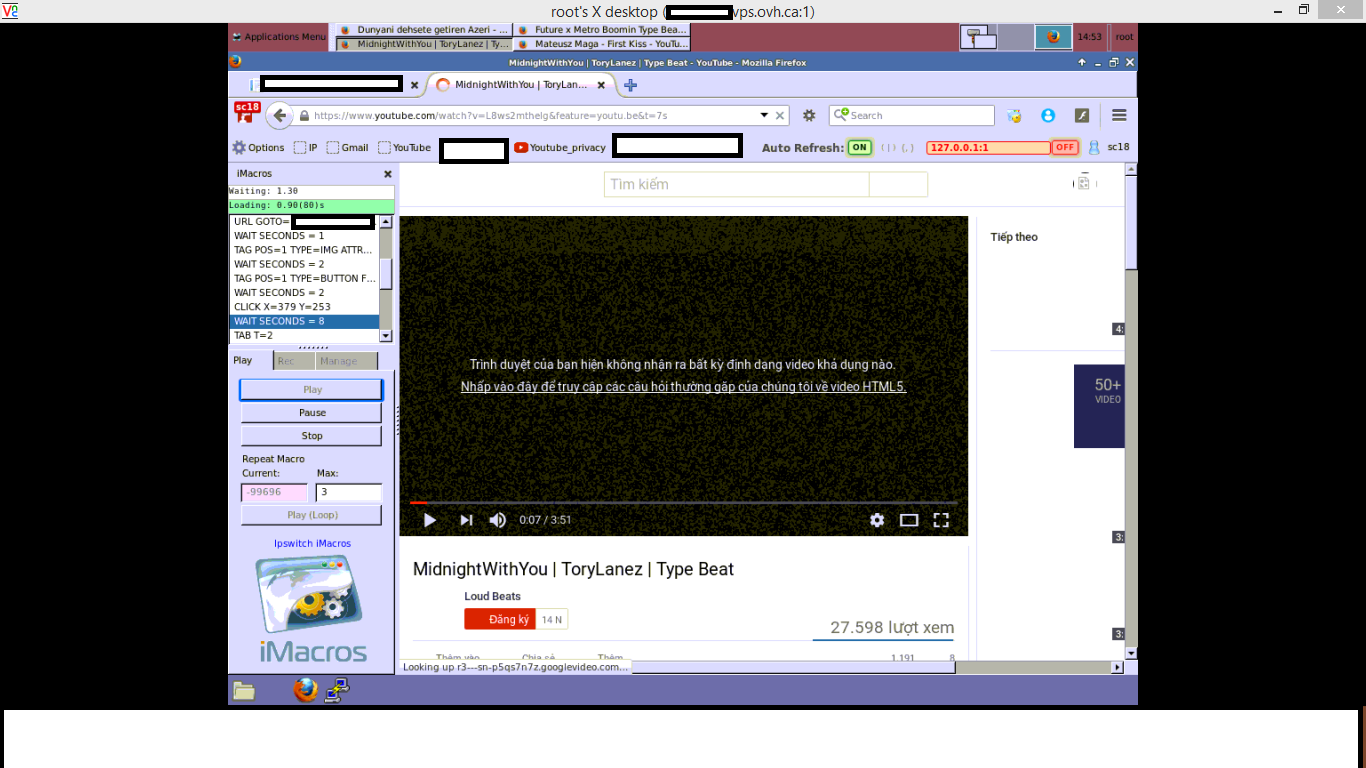Close the MidnightWithYou browser tab

602,85
